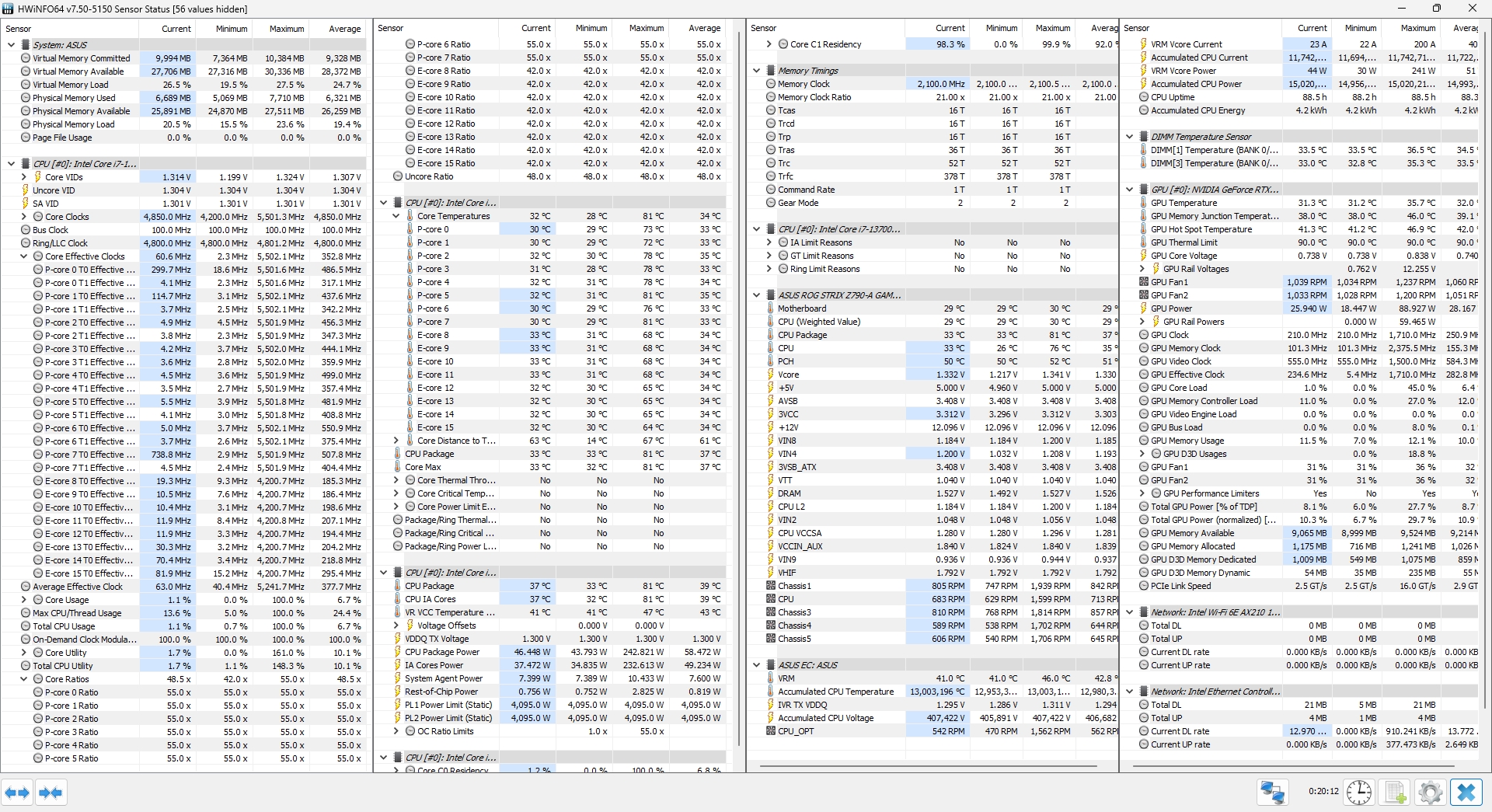Screen dimensions: 1492x812
Task: Collapse the Core Effective Clocks tree
Action: [23, 256]
